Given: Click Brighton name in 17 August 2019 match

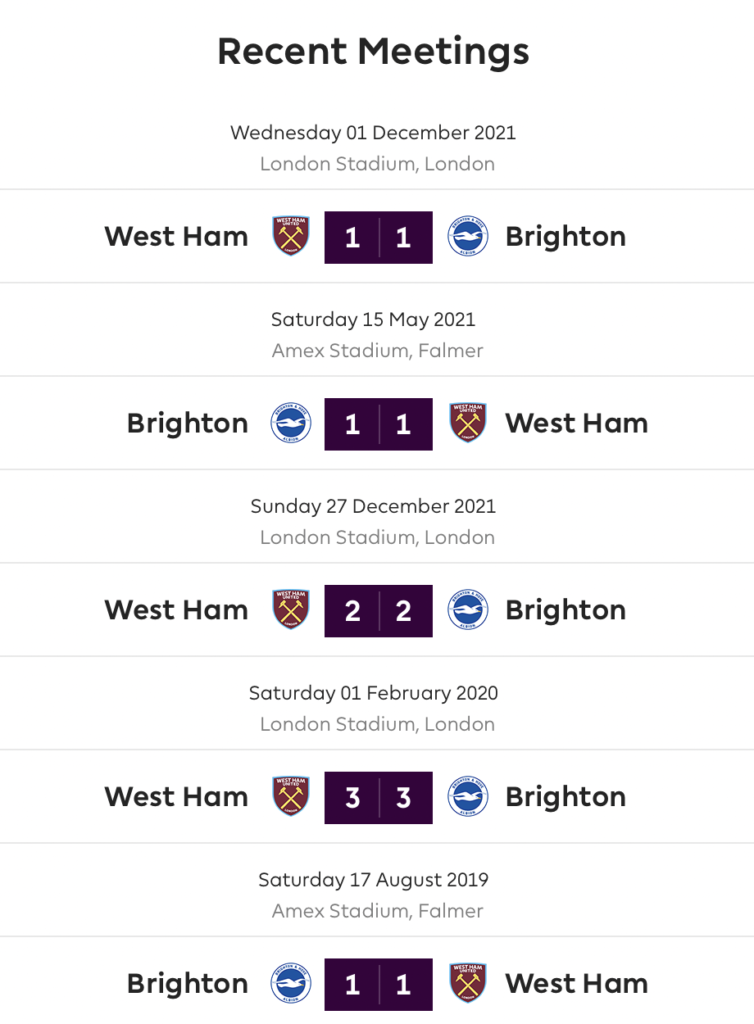Looking at the screenshot, I should coord(187,984).
